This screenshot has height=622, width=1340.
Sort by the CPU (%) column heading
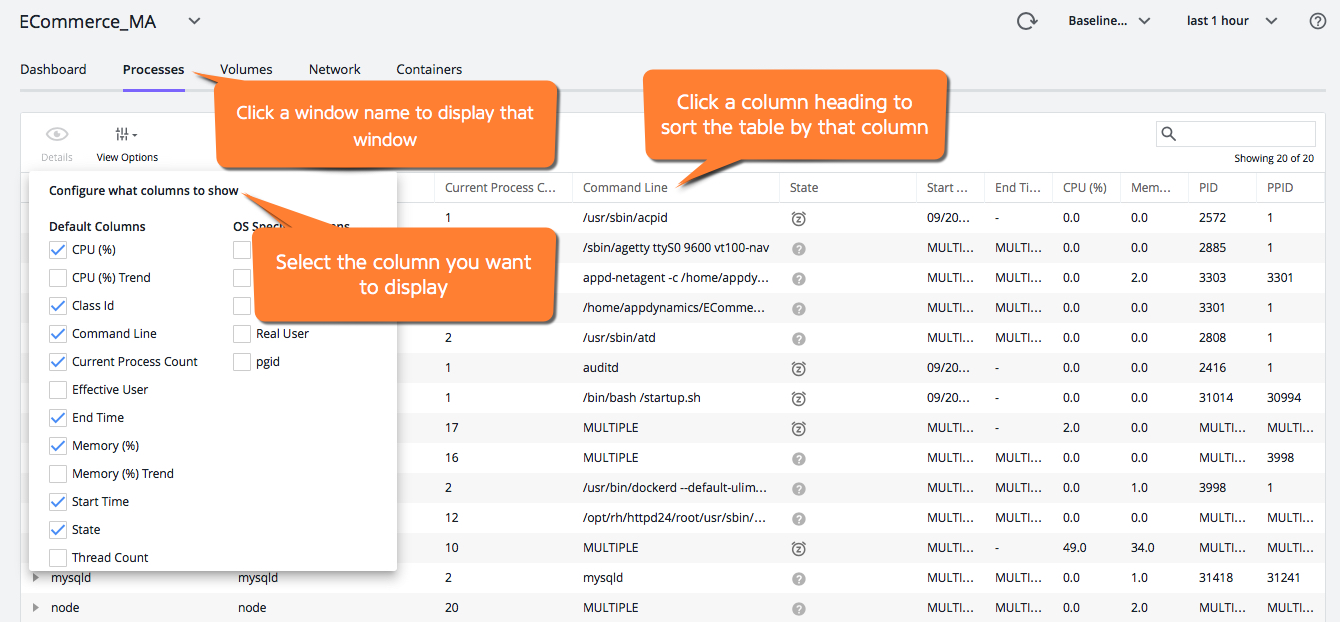click(x=1085, y=188)
